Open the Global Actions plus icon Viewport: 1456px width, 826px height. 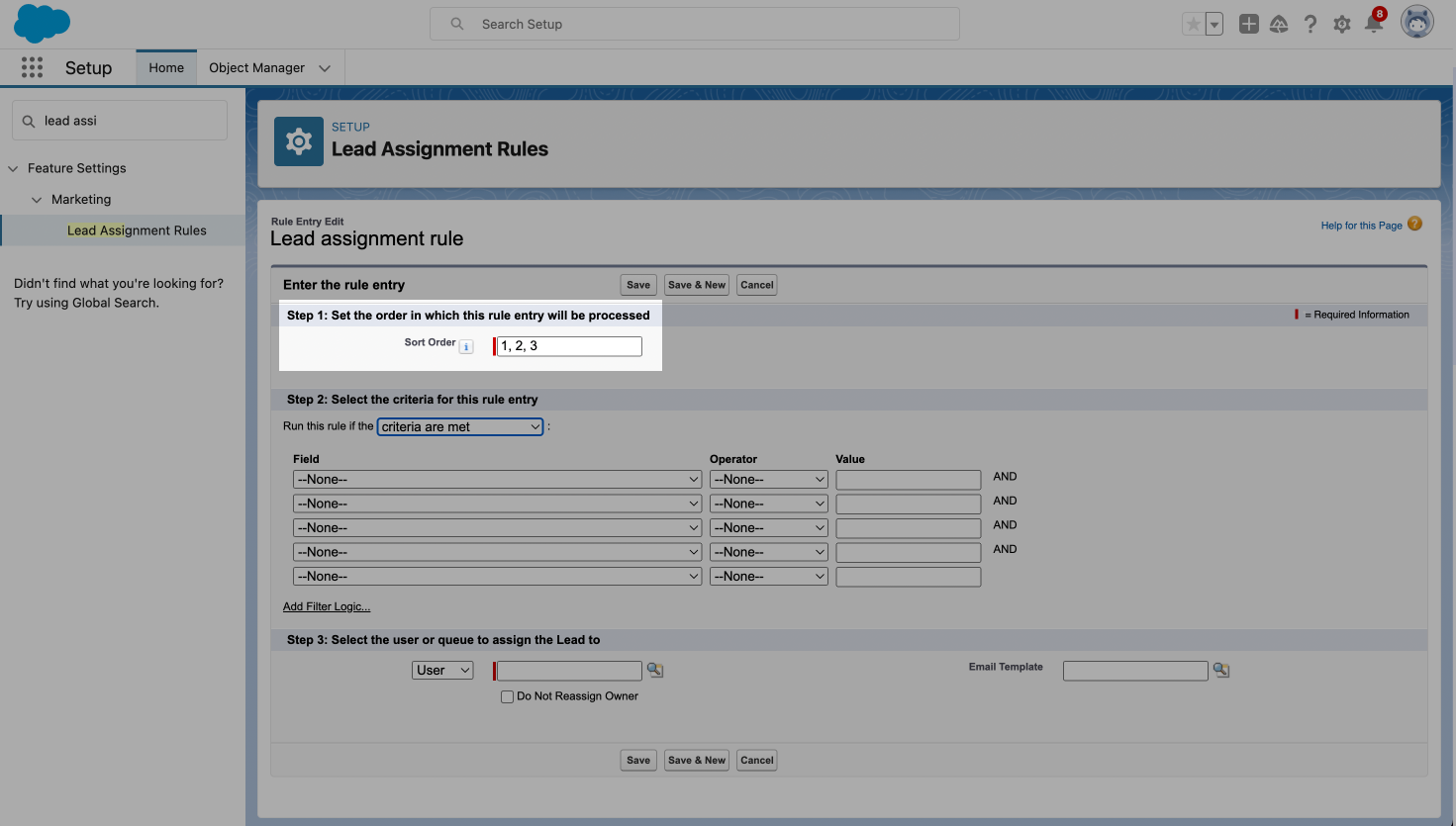point(1248,25)
